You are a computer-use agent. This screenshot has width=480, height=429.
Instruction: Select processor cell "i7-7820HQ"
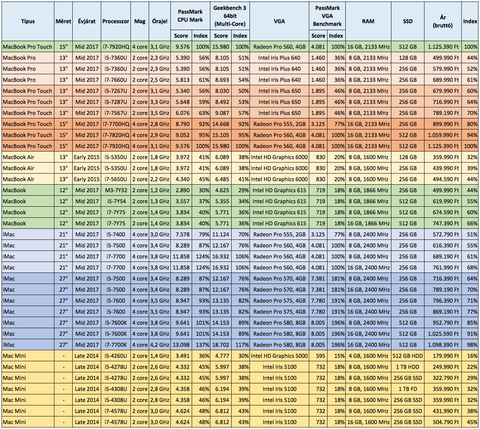116,135
